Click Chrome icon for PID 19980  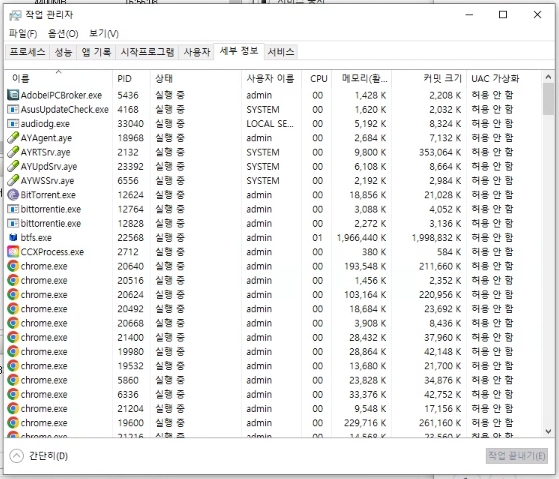click(x=13, y=351)
